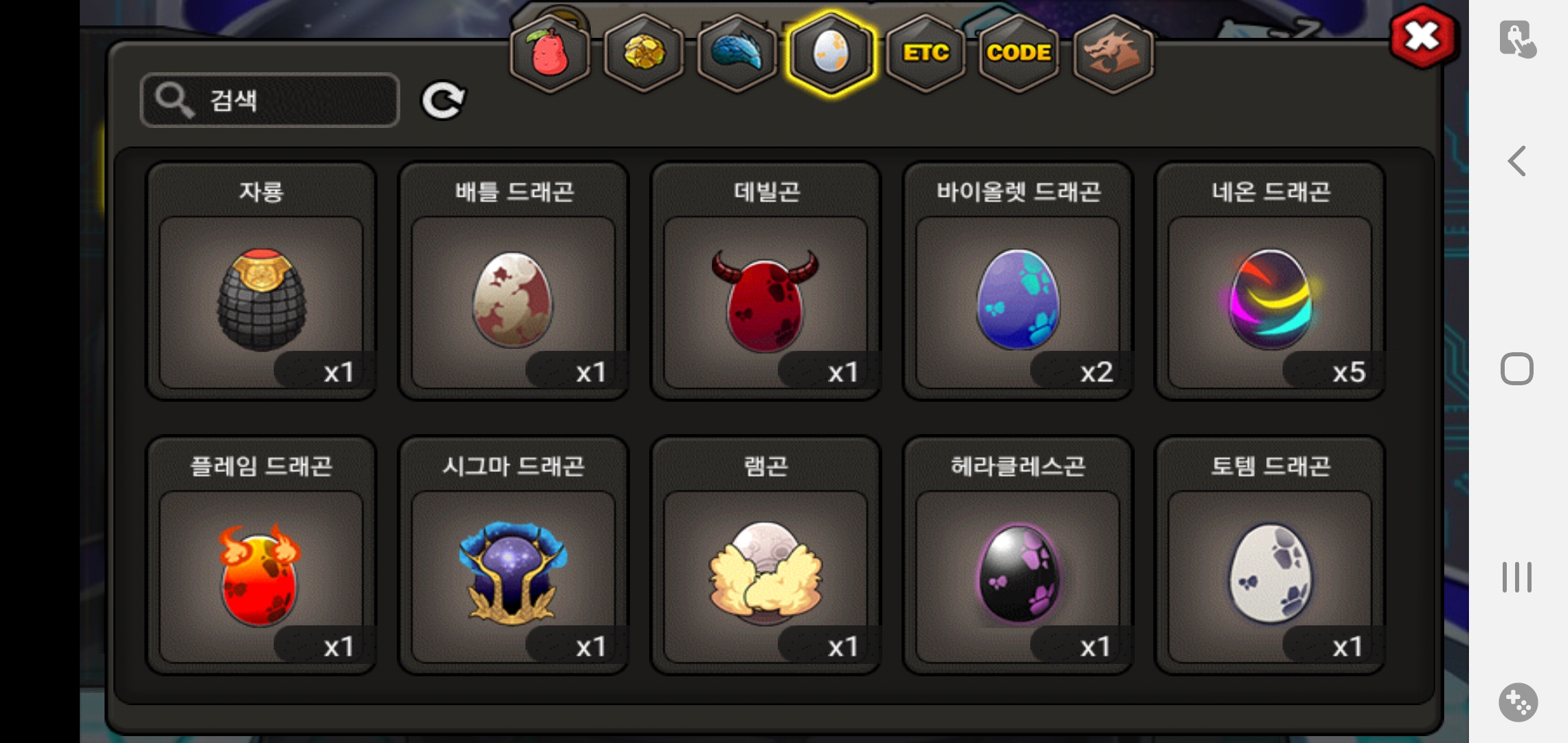Open the fruit food tab
This screenshot has height=743, width=1568.
pyautogui.click(x=549, y=53)
